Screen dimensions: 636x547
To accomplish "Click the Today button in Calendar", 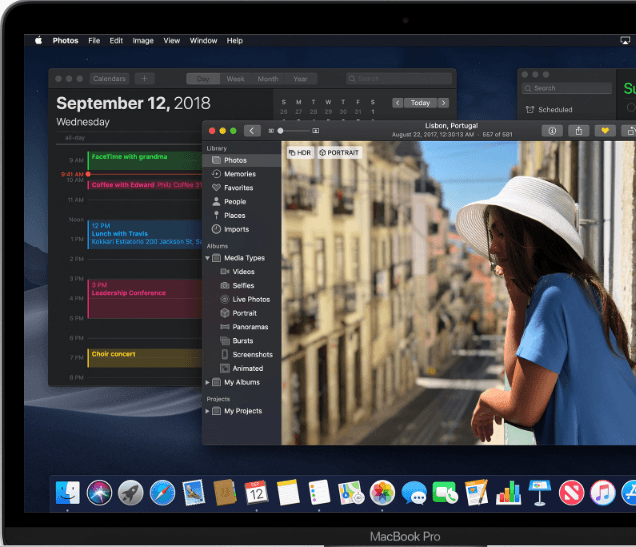I will click(x=420, y=103).
